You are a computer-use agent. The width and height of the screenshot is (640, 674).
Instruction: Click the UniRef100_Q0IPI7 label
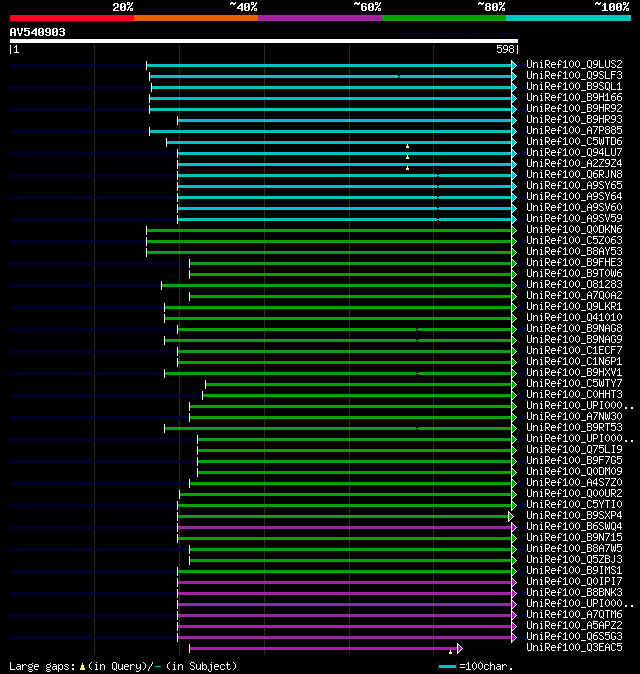coord(574,582)
